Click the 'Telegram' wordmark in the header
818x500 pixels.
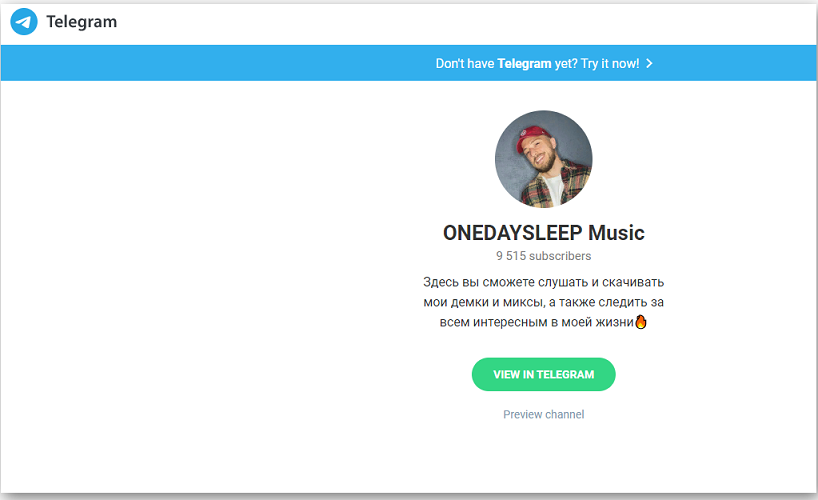(x=82, y=22)
